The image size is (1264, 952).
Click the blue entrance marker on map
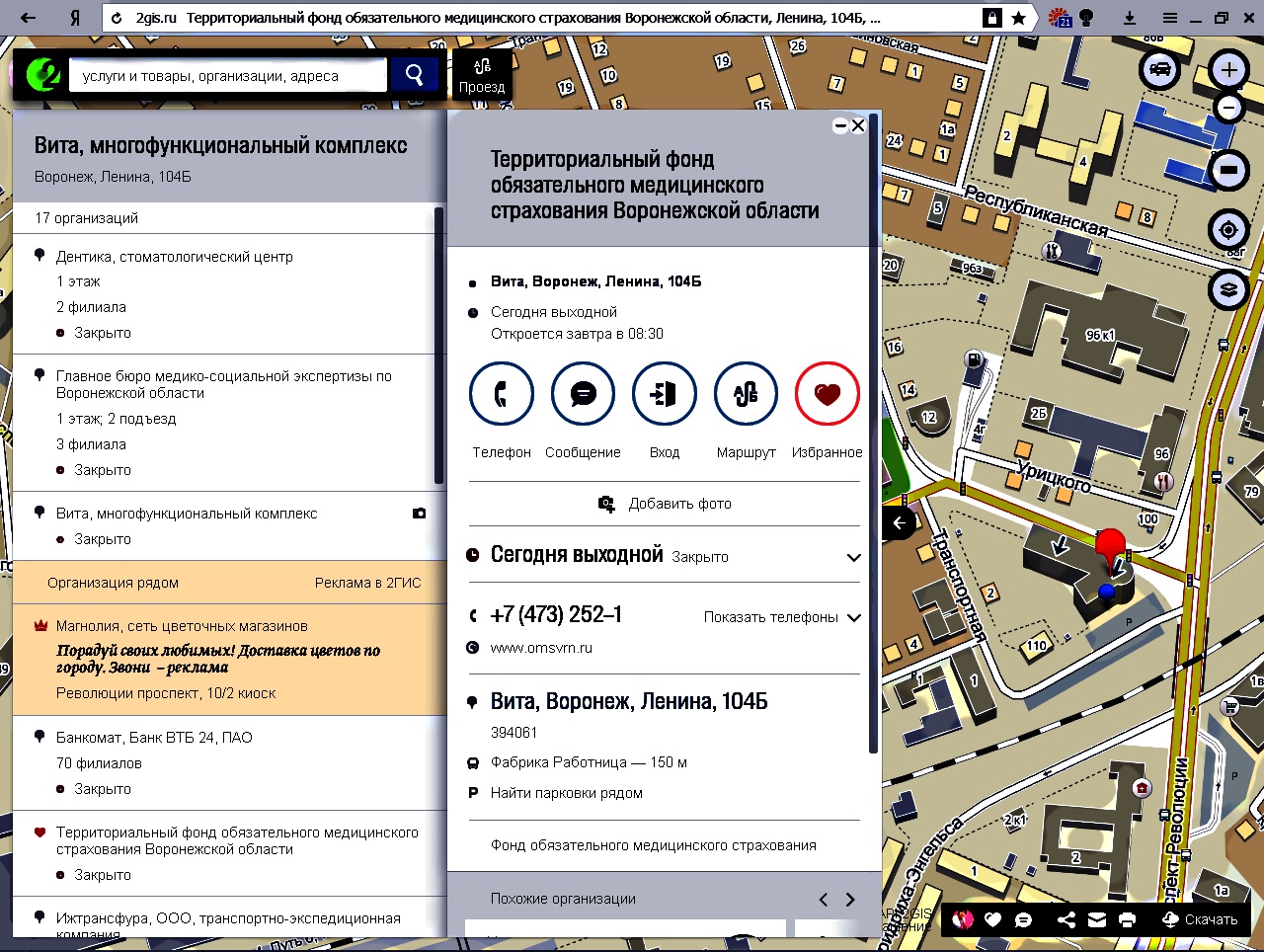pyautogui.click(x=1106, y=592)
